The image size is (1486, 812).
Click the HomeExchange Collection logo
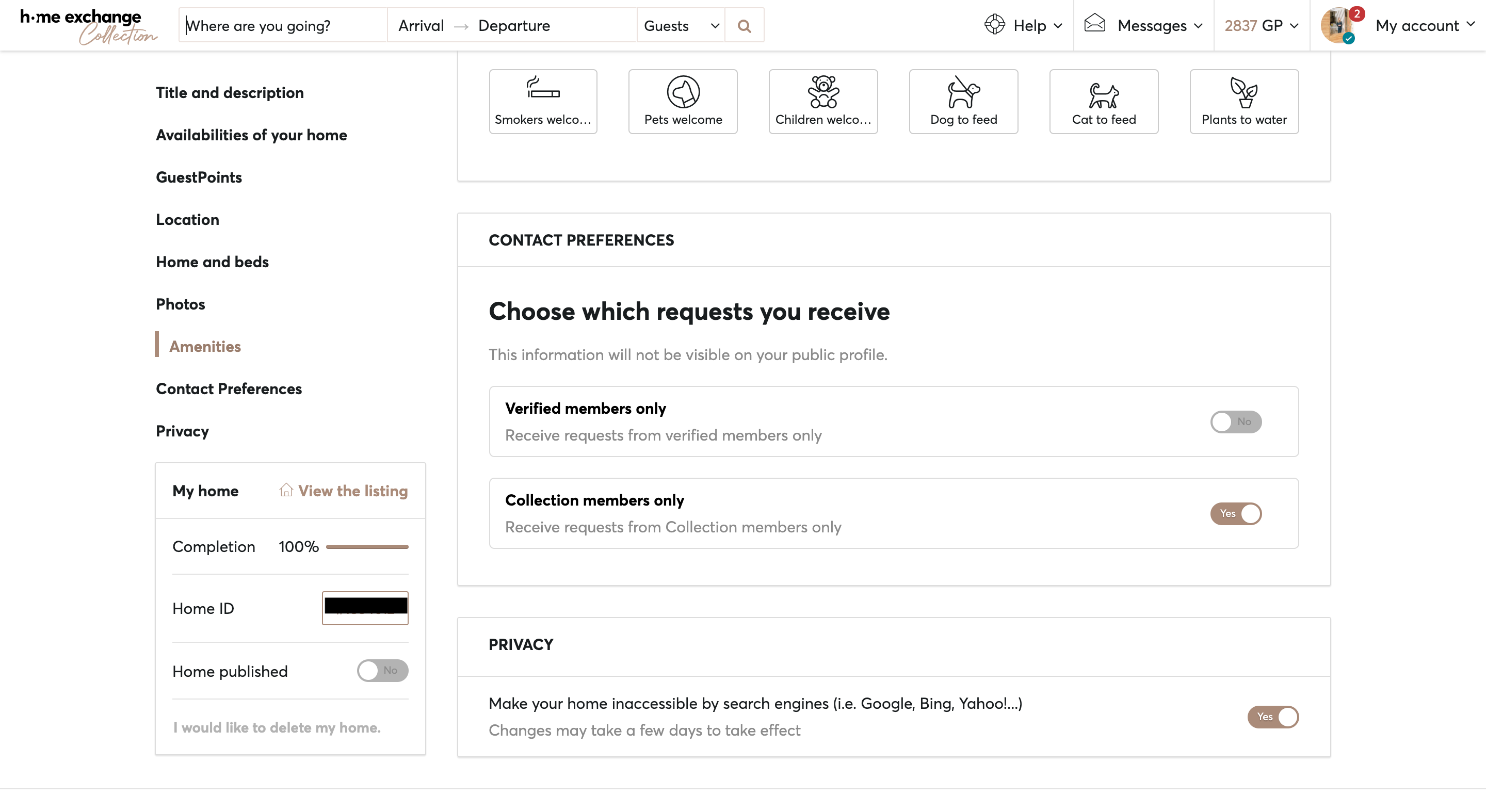point(88,25)
